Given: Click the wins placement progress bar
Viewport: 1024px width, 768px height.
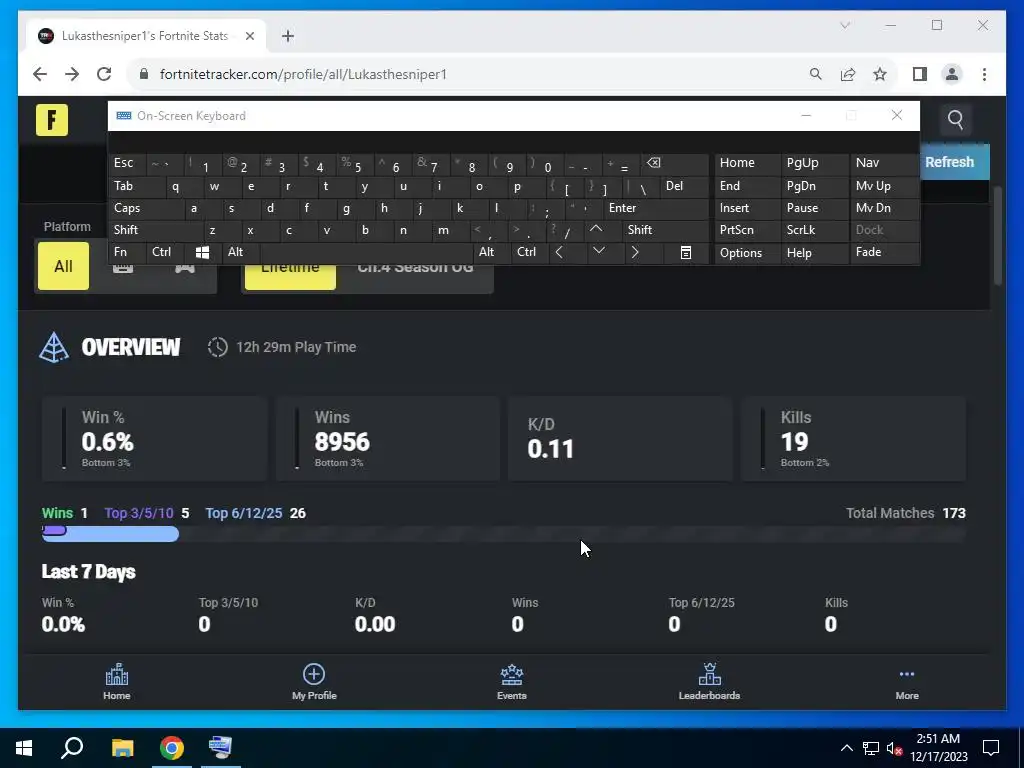Looking at the screenshot, I should (503, 534).
